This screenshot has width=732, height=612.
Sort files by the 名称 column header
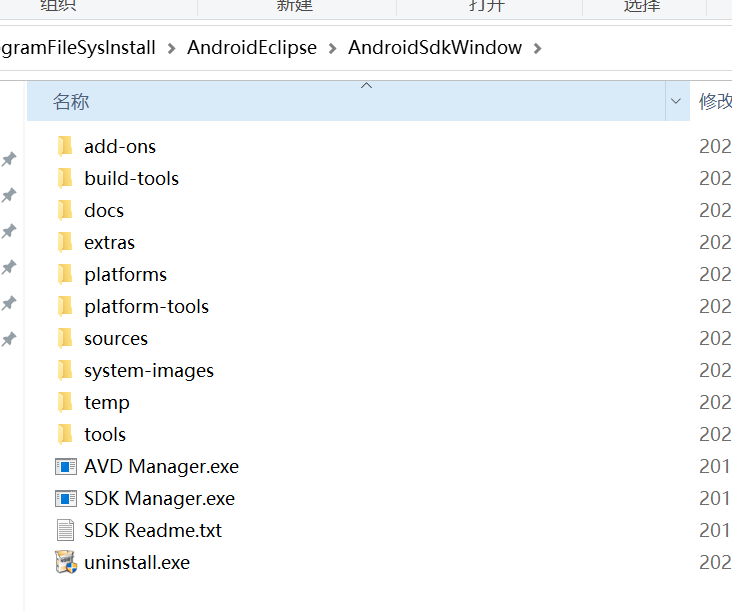(x=346, y=101)
